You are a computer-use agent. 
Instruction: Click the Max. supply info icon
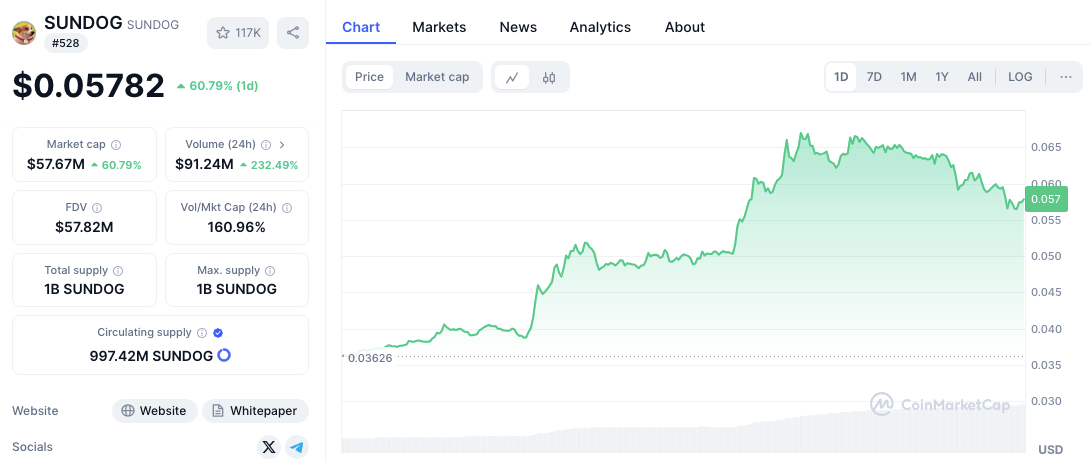(270, 271)
